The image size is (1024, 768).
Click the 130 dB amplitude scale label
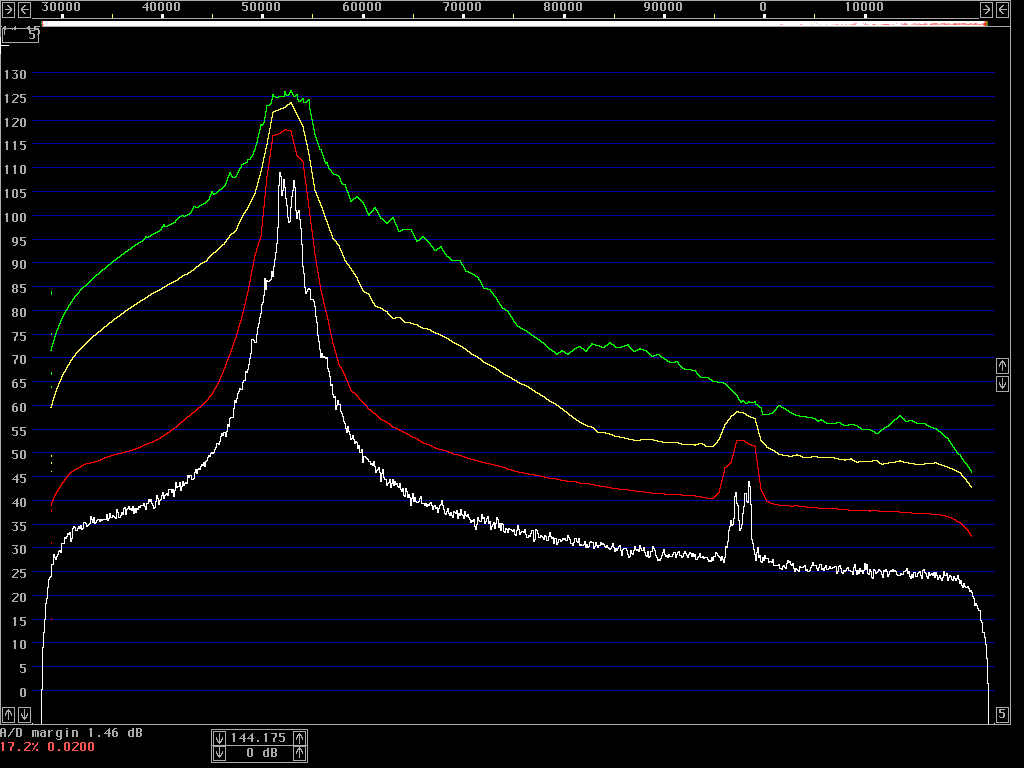click(15, 74)
